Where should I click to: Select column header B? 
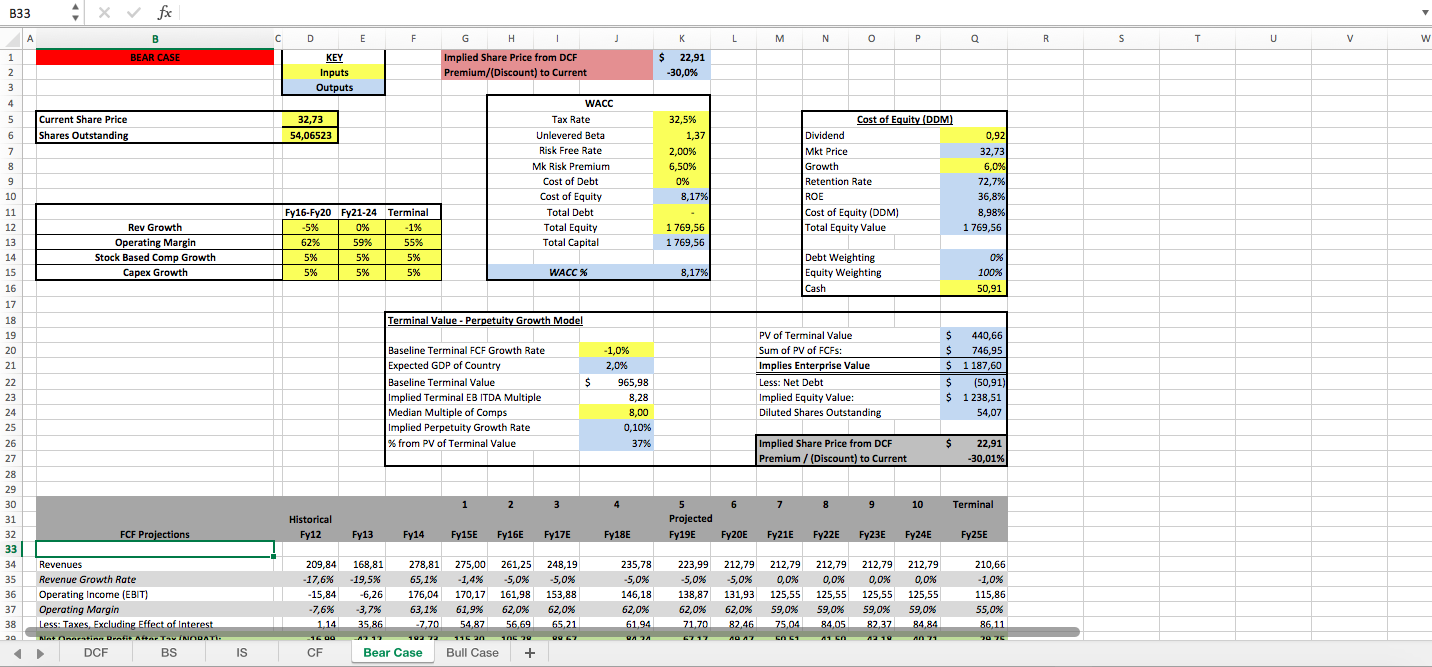point(154,38)
